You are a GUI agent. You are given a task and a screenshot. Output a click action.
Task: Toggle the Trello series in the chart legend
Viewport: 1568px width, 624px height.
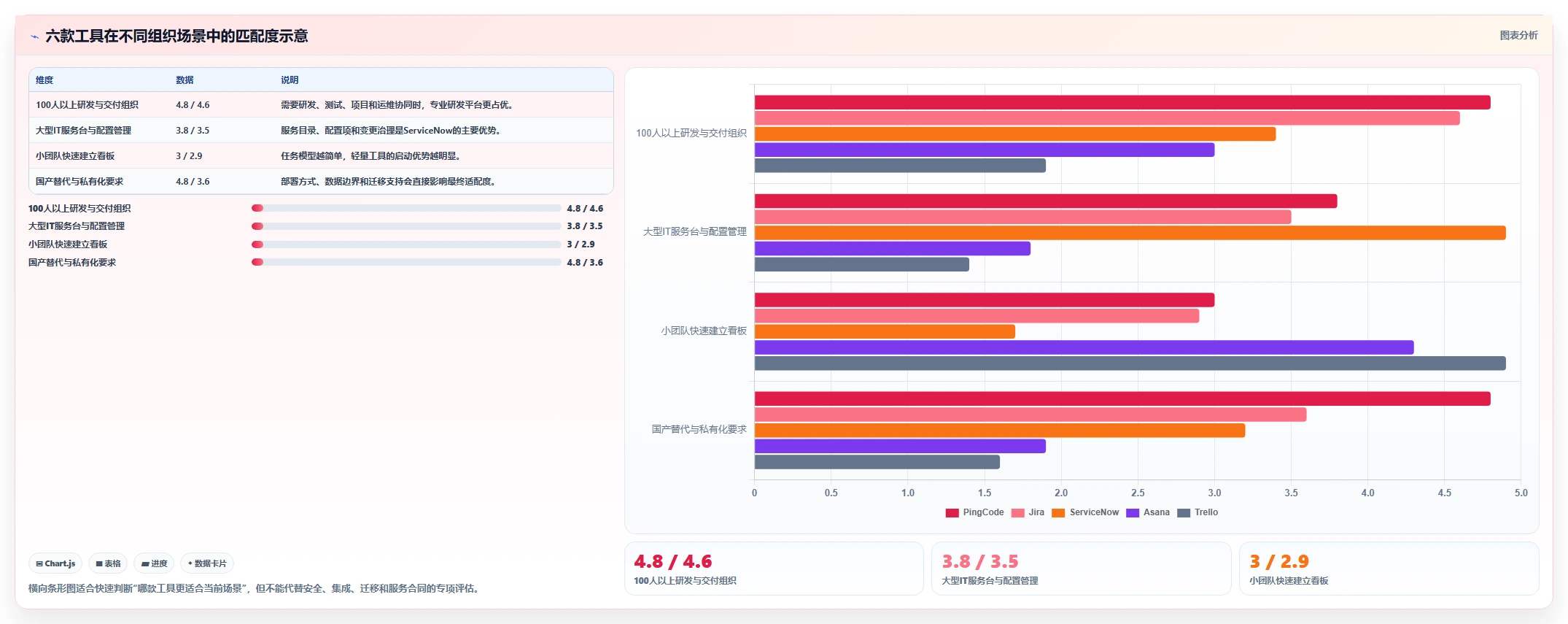pyautogui.click(x=1198, y=512)
